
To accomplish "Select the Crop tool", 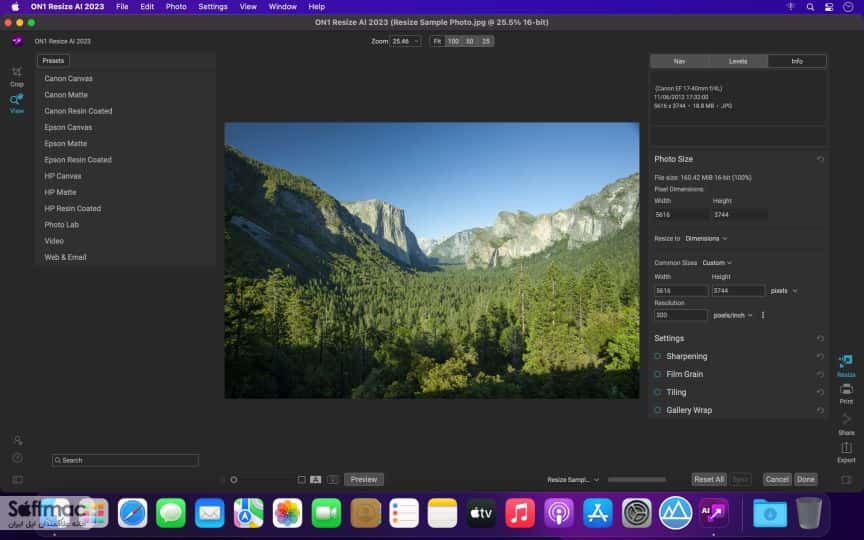I will coord(17,76).
